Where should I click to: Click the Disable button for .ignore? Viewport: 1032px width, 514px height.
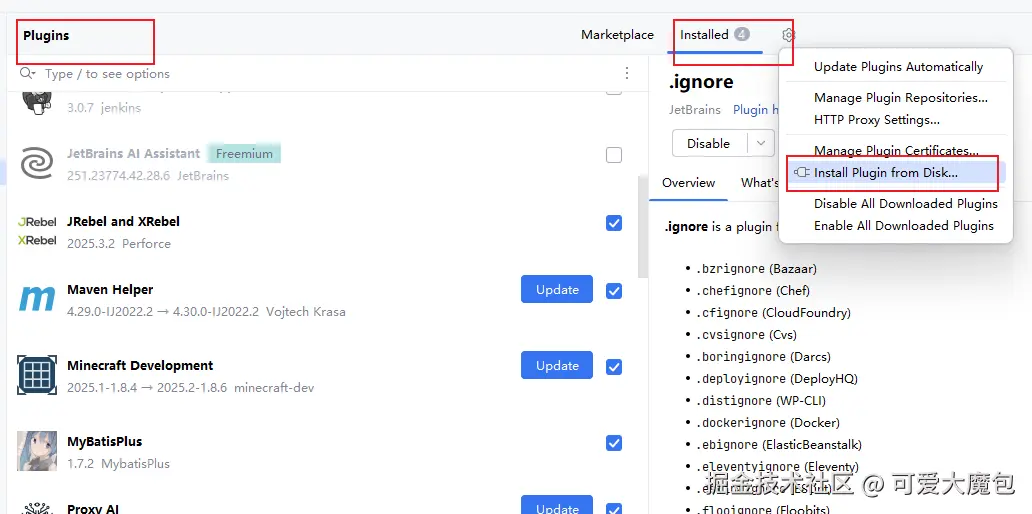[709, 143]
